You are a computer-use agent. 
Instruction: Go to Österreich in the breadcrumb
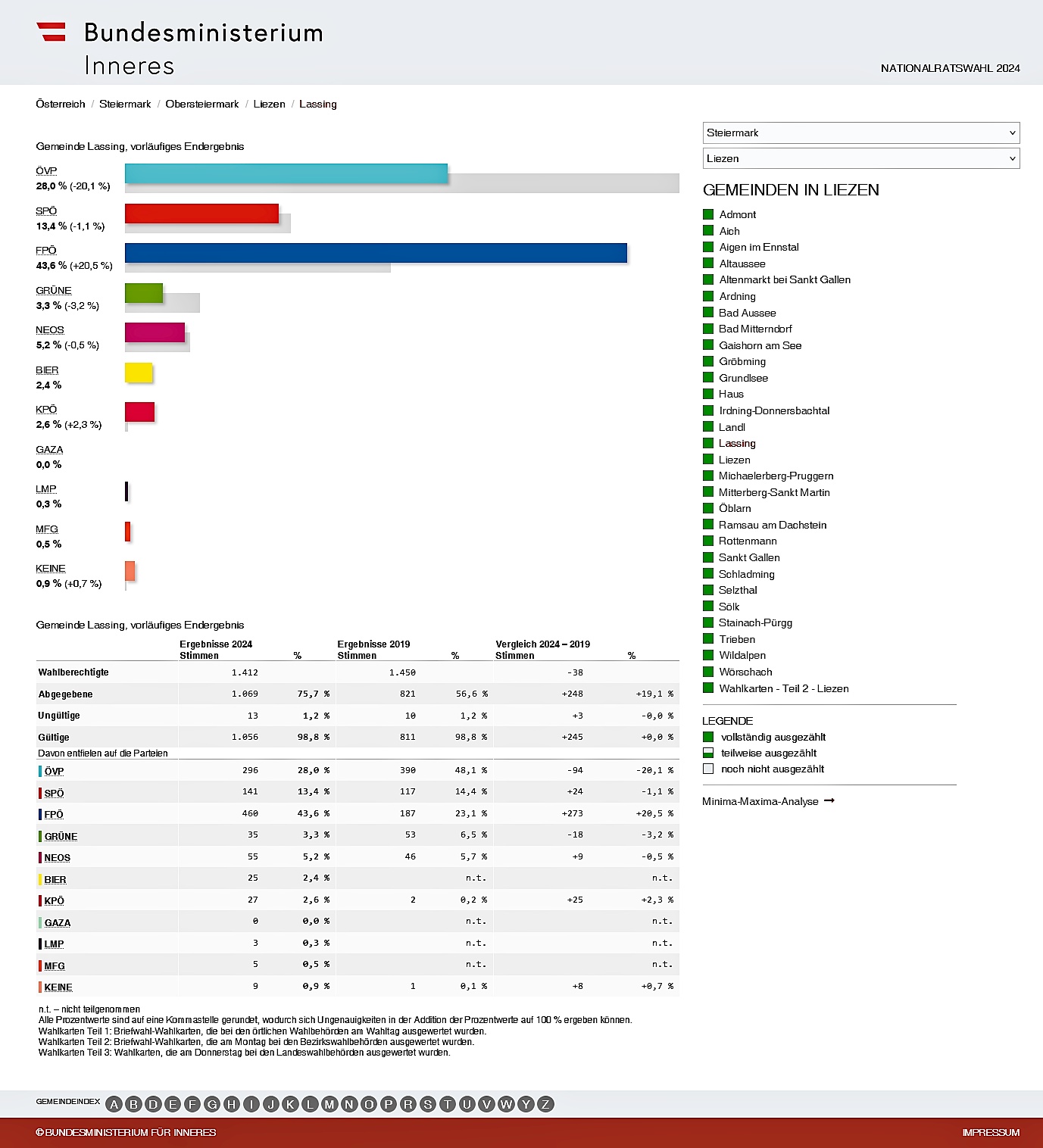tap(61, 104)
